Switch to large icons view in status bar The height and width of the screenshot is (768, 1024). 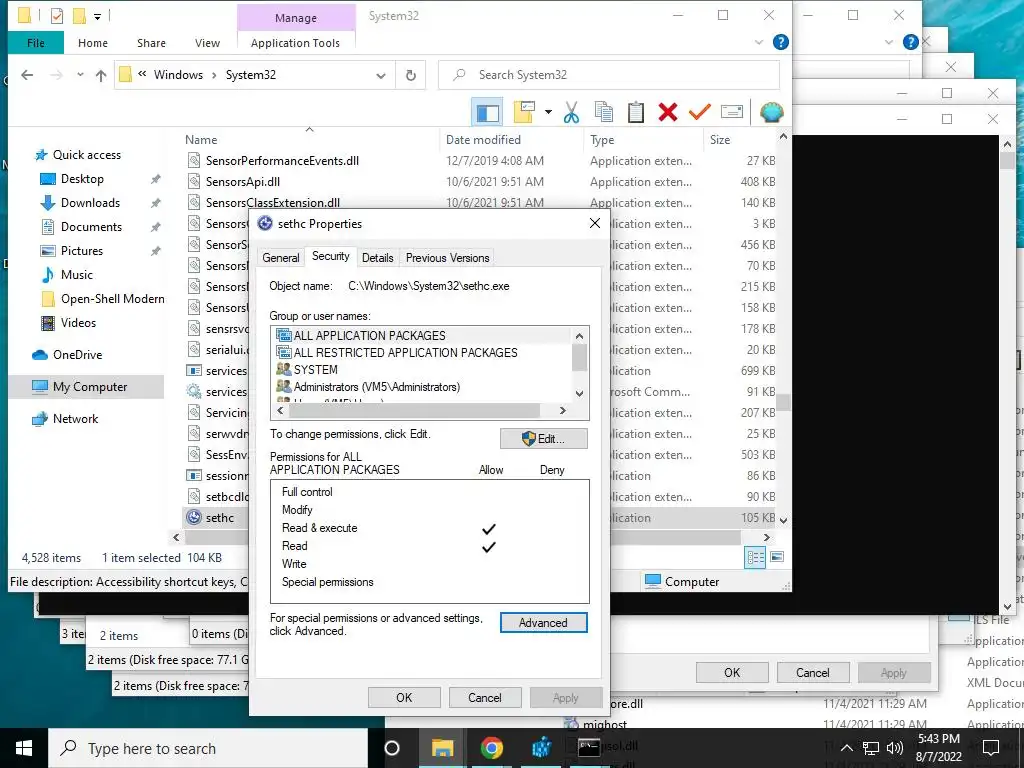[x=776, y=557]
